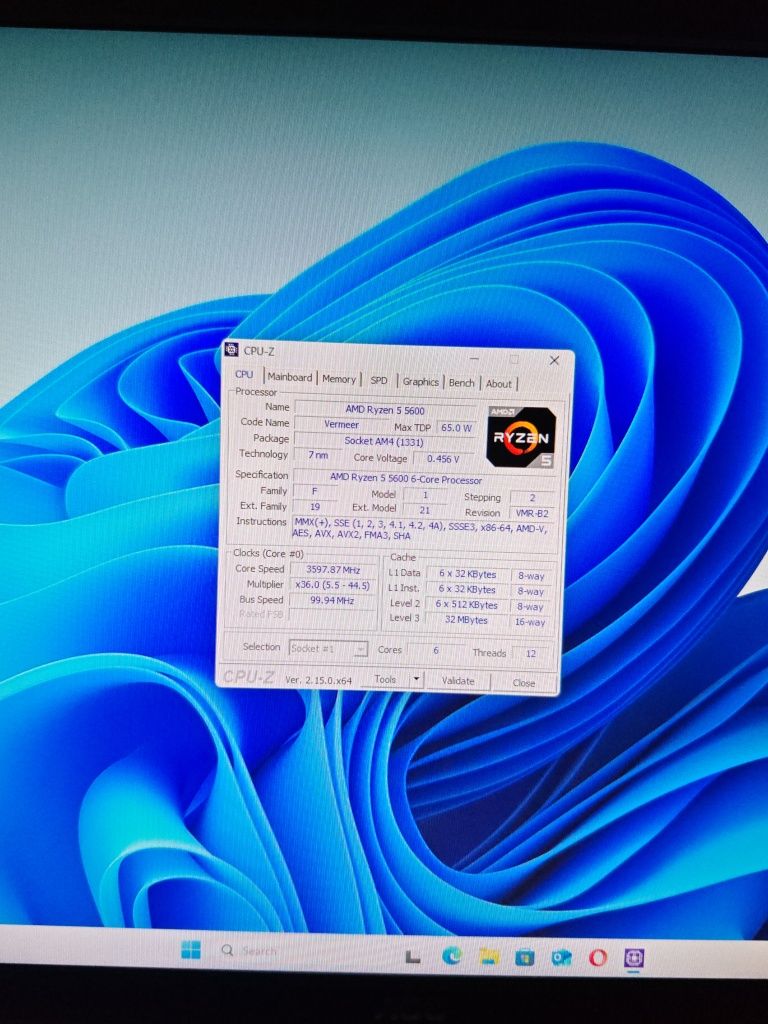Click the Ext. Family value 19
Image resolution: width=768 pixels, height=1024 pixels.
click(x=315, y=506)
